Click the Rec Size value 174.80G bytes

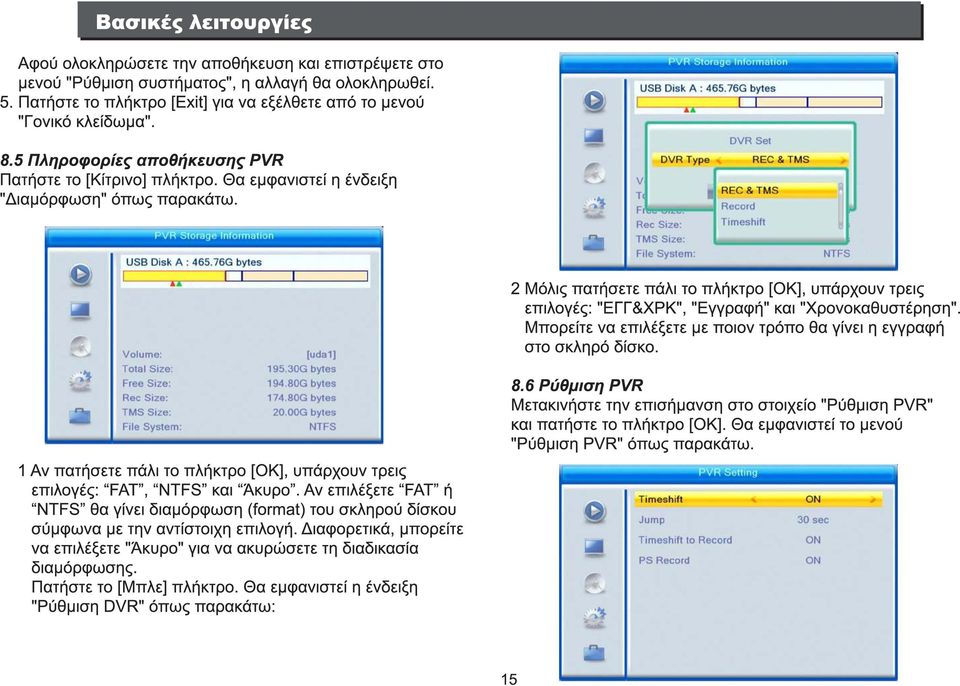301,398
